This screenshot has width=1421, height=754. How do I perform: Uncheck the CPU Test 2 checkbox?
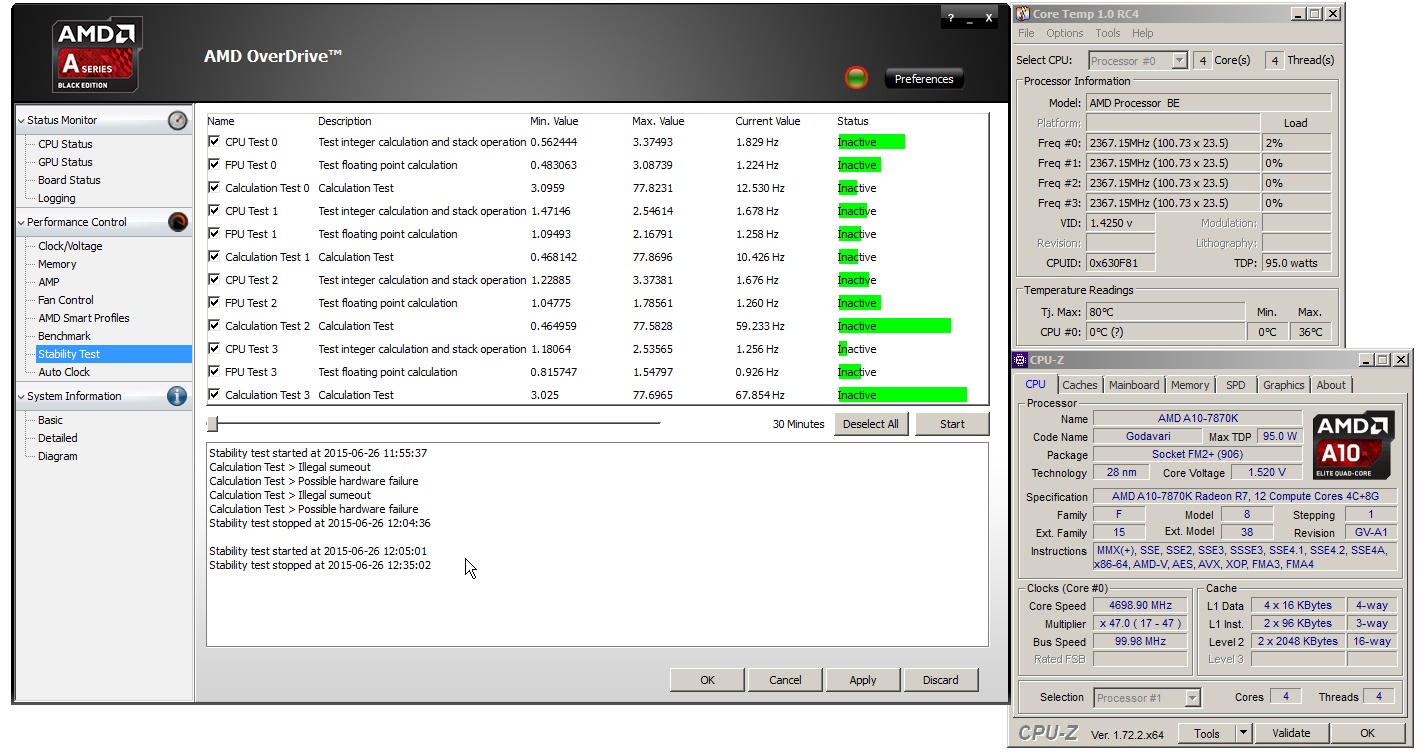pyautogui.click(x=214, y=280)
